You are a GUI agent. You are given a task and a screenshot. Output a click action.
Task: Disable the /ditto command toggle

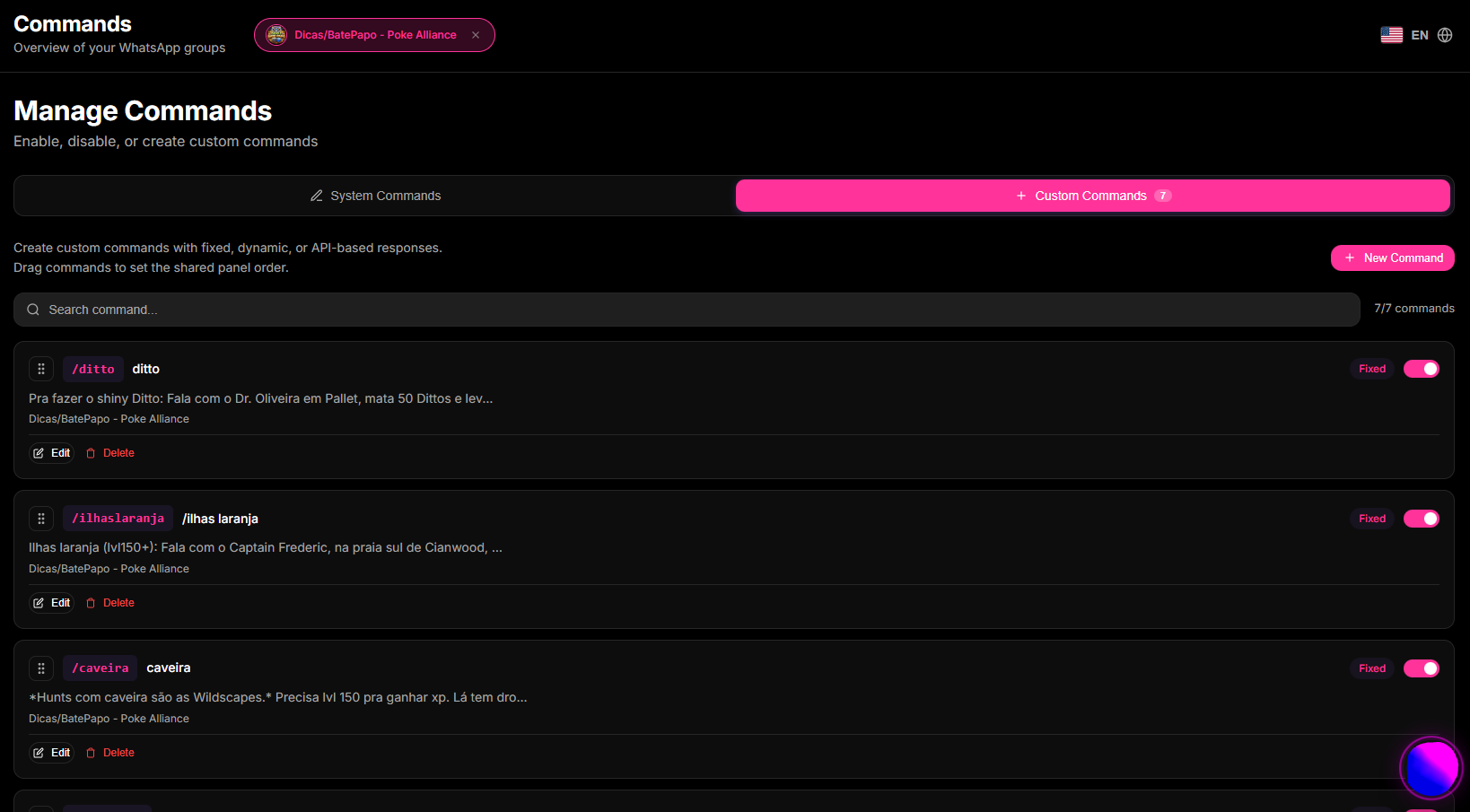[x=1422, y=369]
